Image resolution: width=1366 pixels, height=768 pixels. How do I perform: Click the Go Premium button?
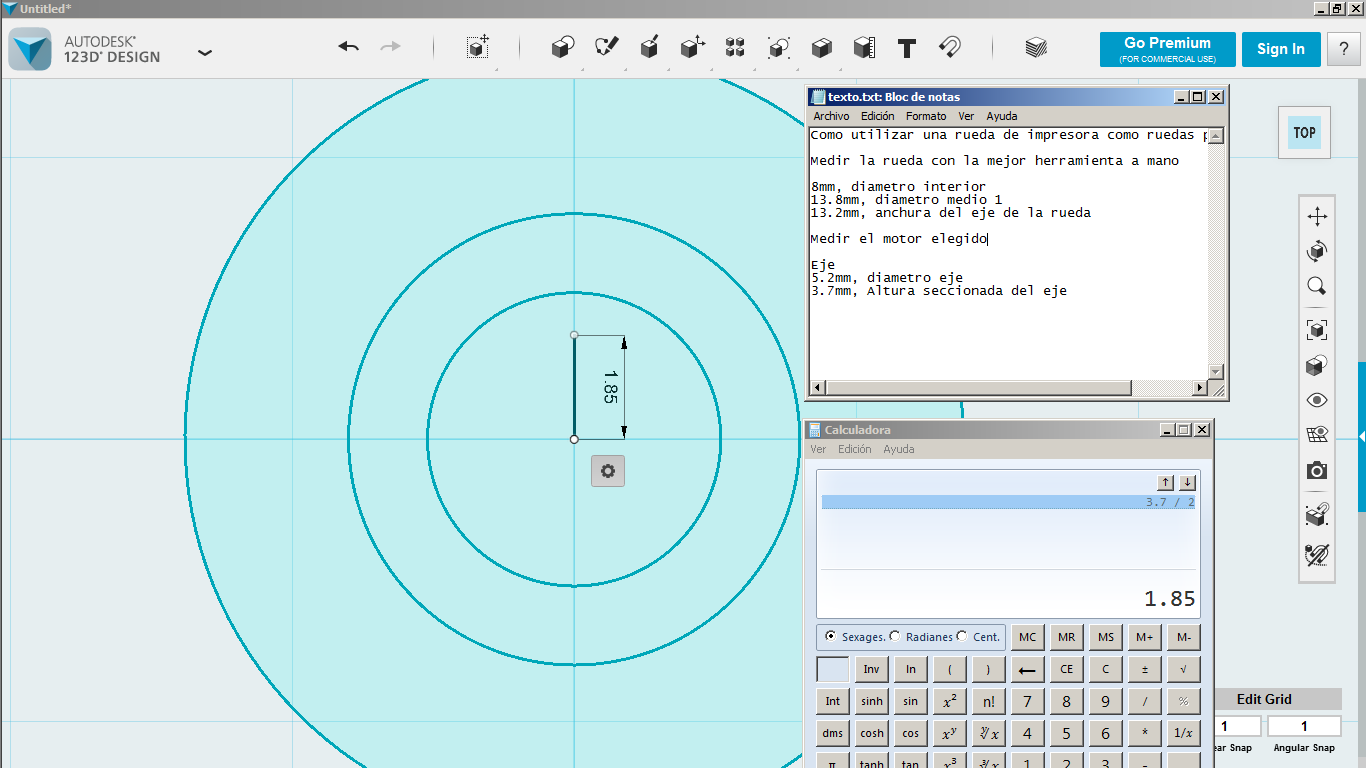(x=1167, y=49)
